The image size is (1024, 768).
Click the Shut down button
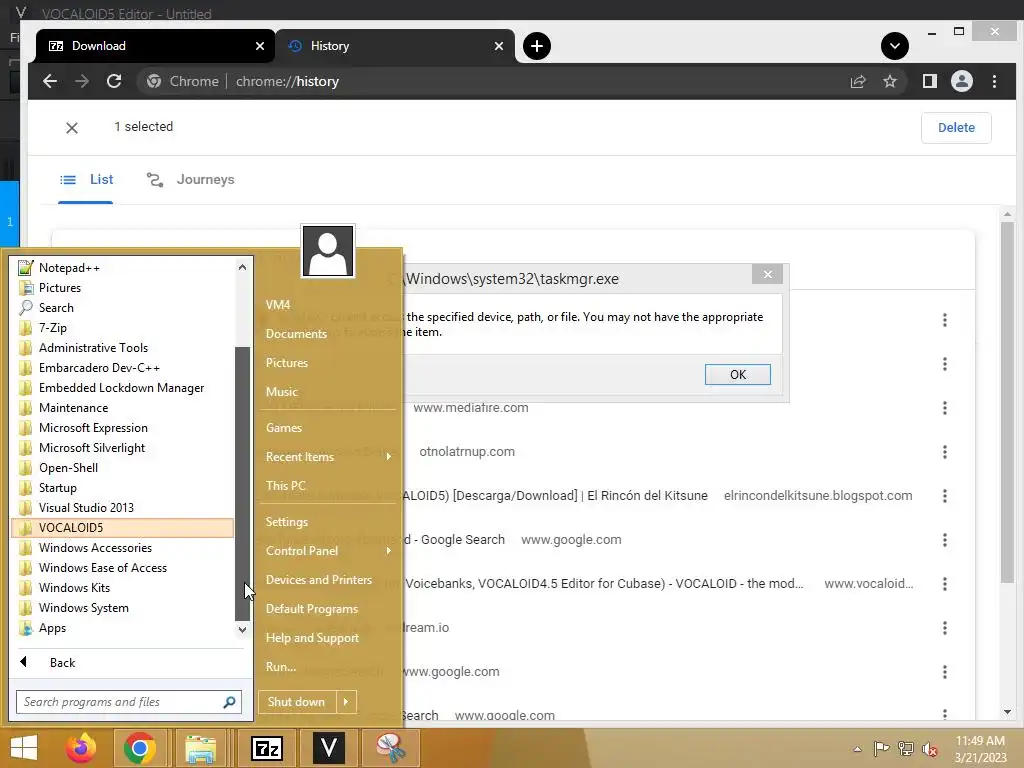(296, 702)
